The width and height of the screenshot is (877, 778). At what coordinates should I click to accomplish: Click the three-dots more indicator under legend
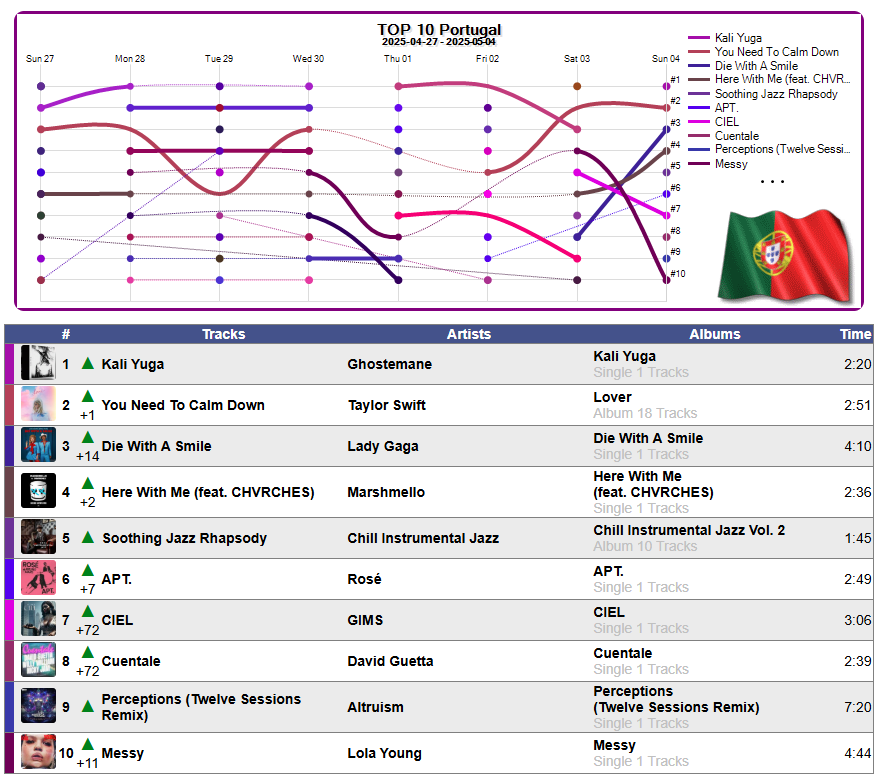(772, 181)
